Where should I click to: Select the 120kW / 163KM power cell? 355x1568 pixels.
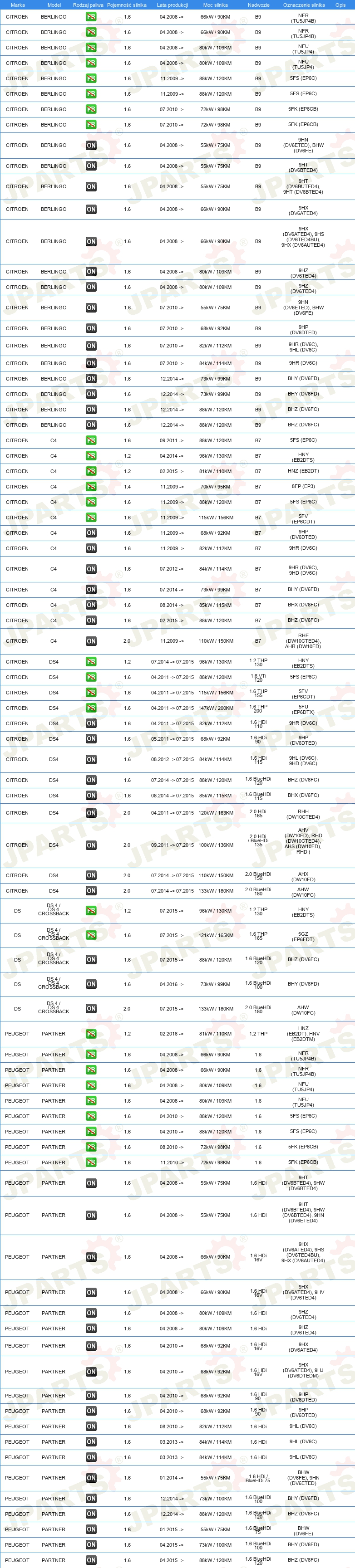tap(216, 813)
